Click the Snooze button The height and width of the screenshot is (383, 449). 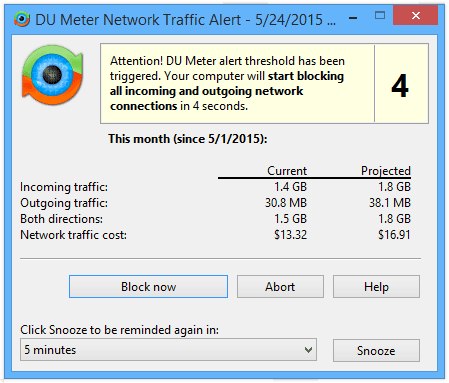376,351
